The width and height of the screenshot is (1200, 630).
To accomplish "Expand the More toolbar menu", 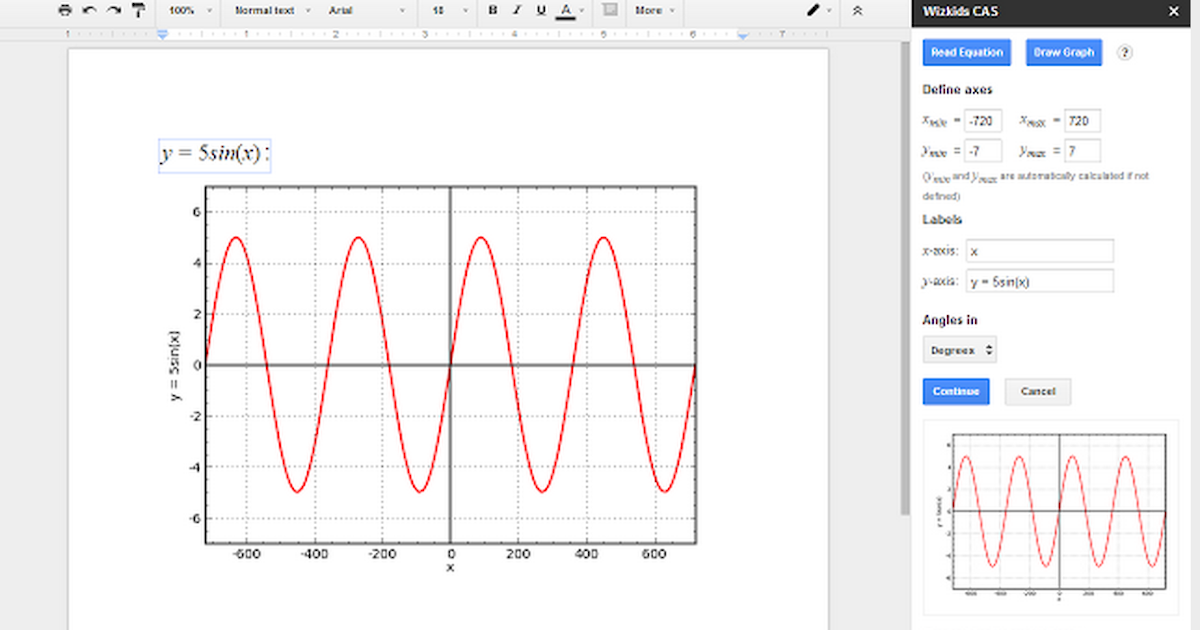I will pos(655,10).
